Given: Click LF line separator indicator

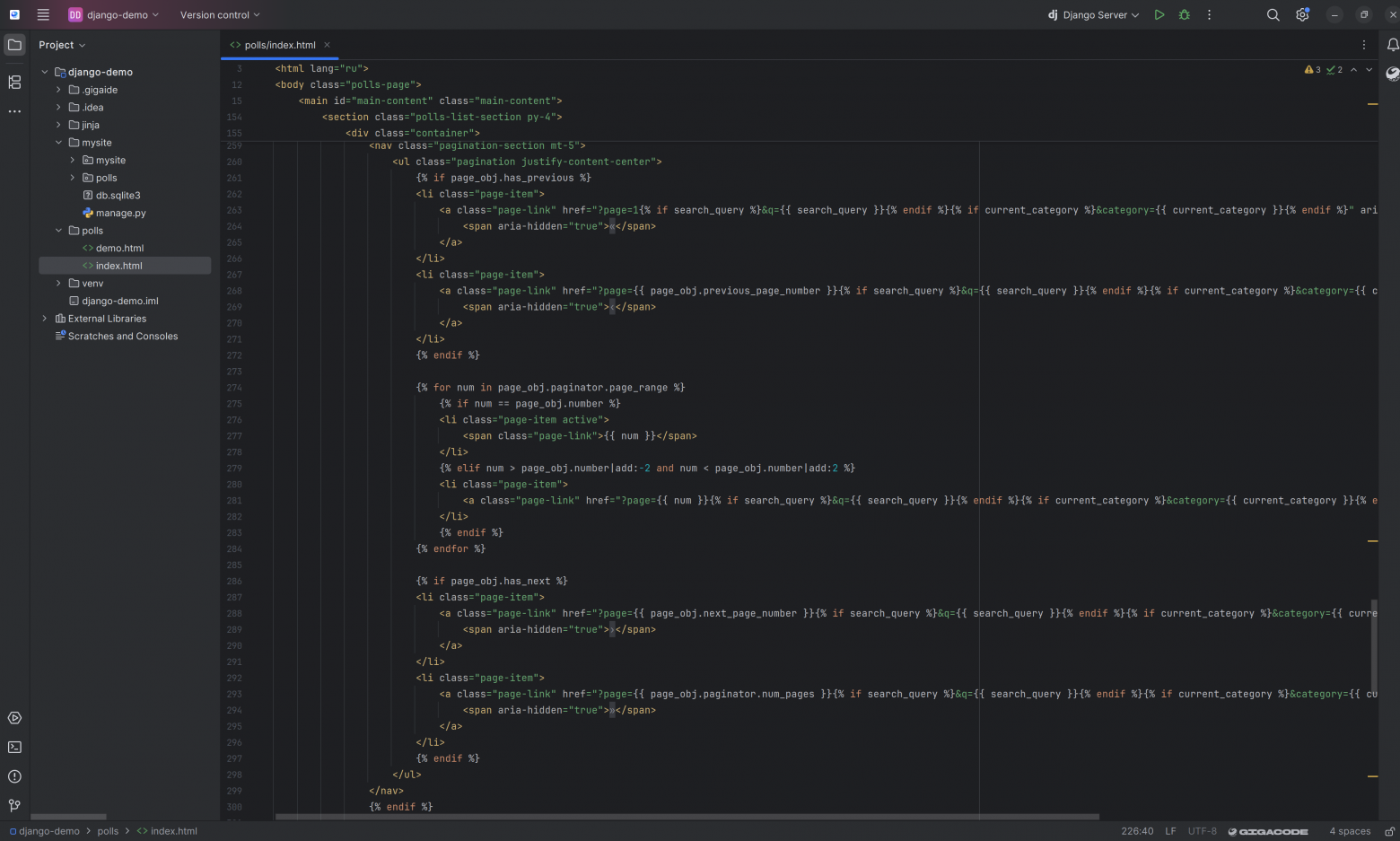Looking at the screenshot, I should click(1170, 831).
